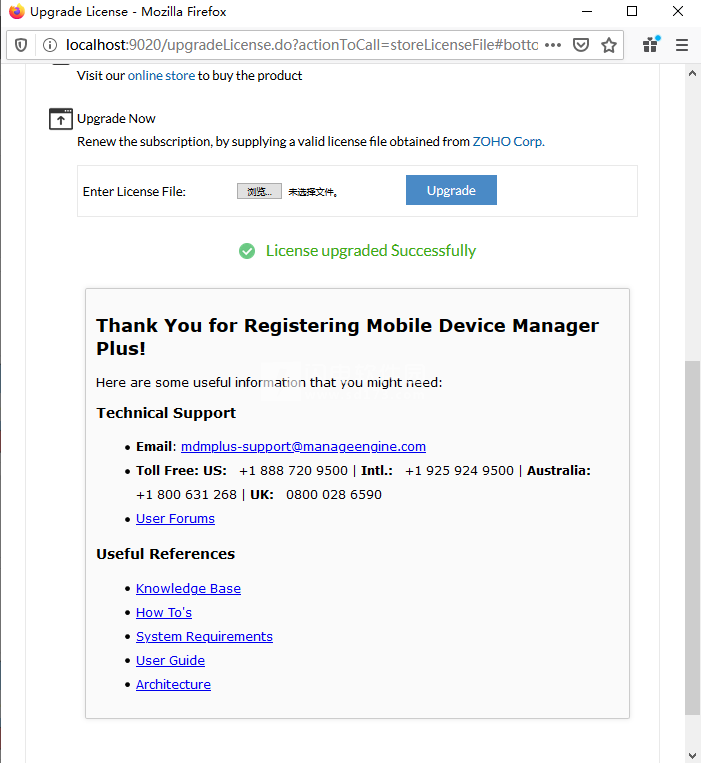Open What's New gift icon
This screenshot has width=701, height=763.
click(651, 44)
